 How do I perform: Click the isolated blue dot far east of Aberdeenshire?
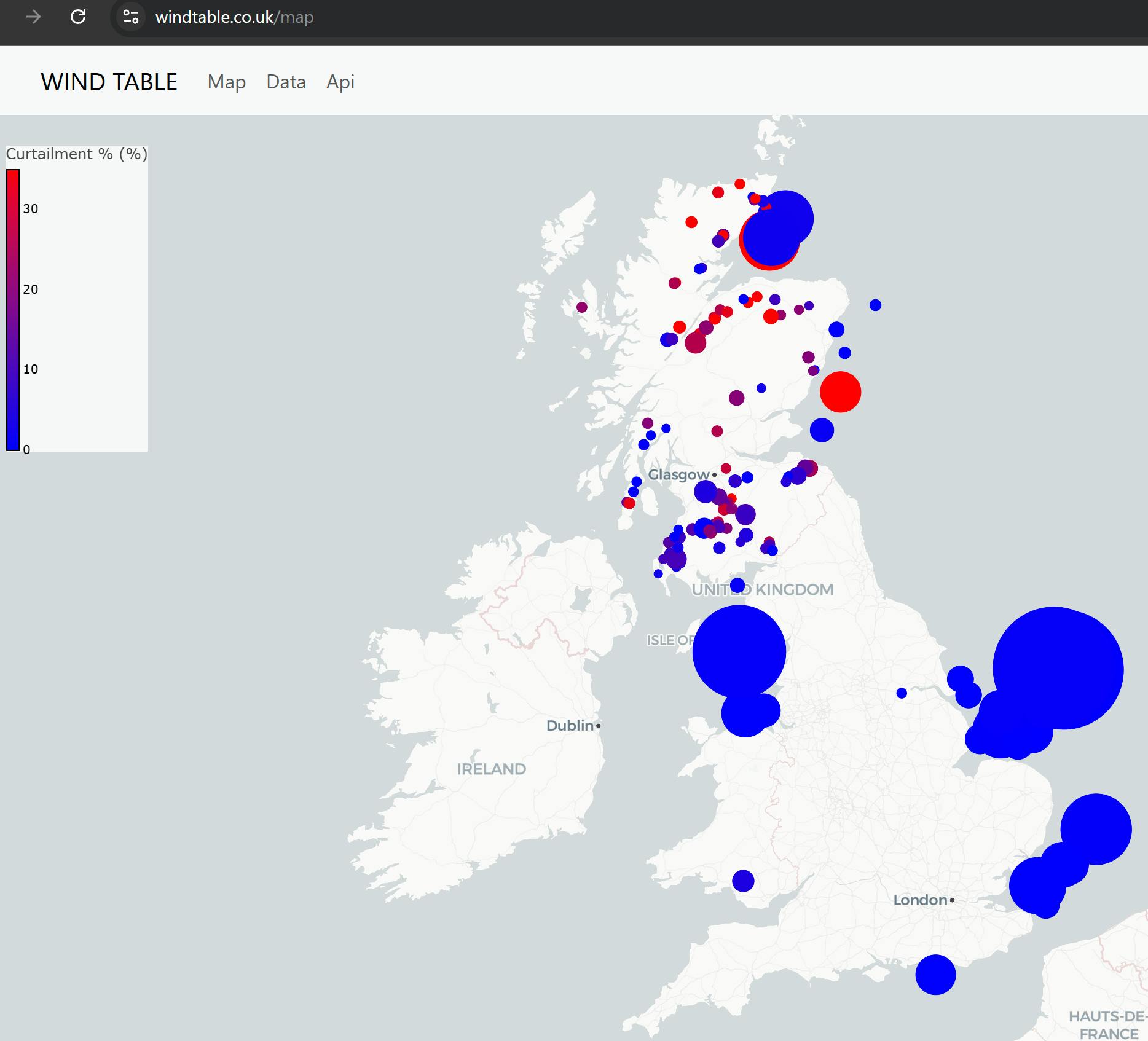tap(876, 305)
